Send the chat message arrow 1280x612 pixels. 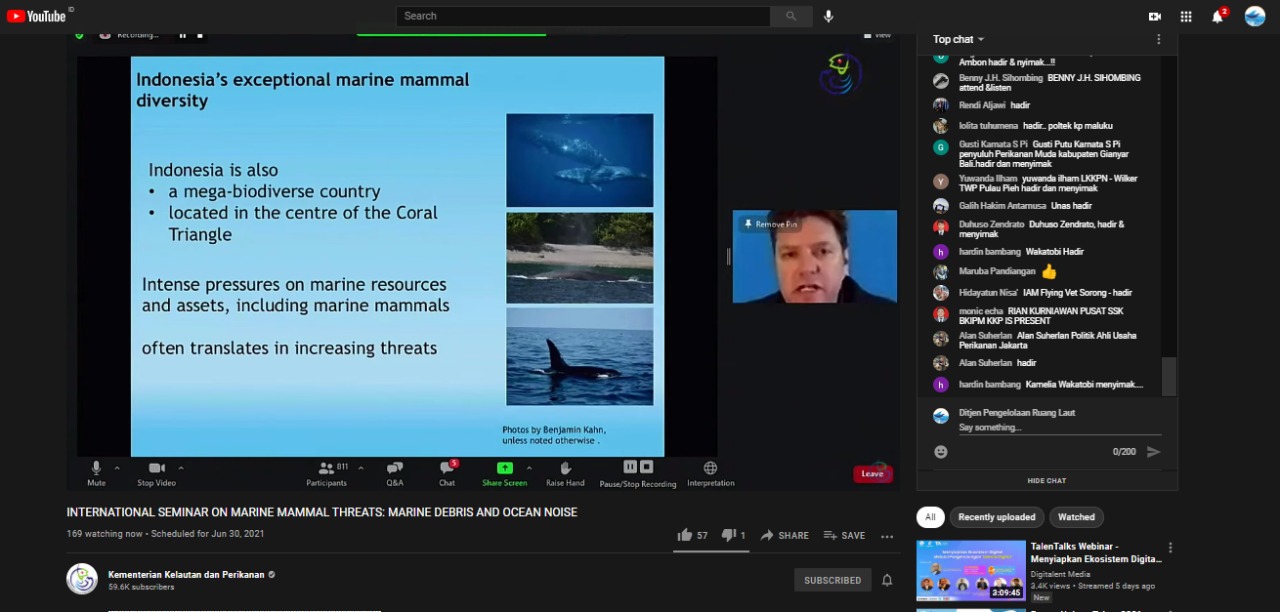pos(1153,452)
